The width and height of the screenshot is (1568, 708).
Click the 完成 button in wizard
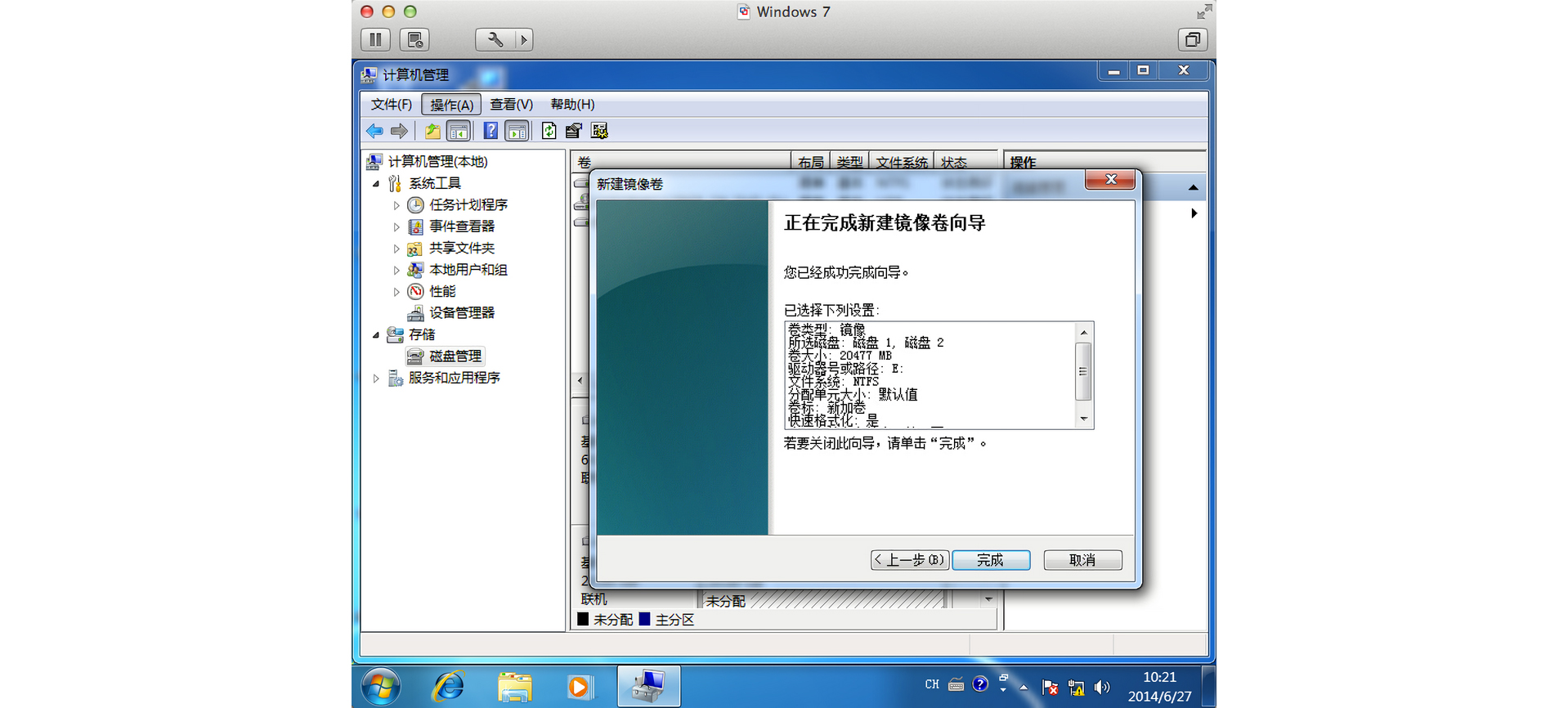(x=991, y=560)
